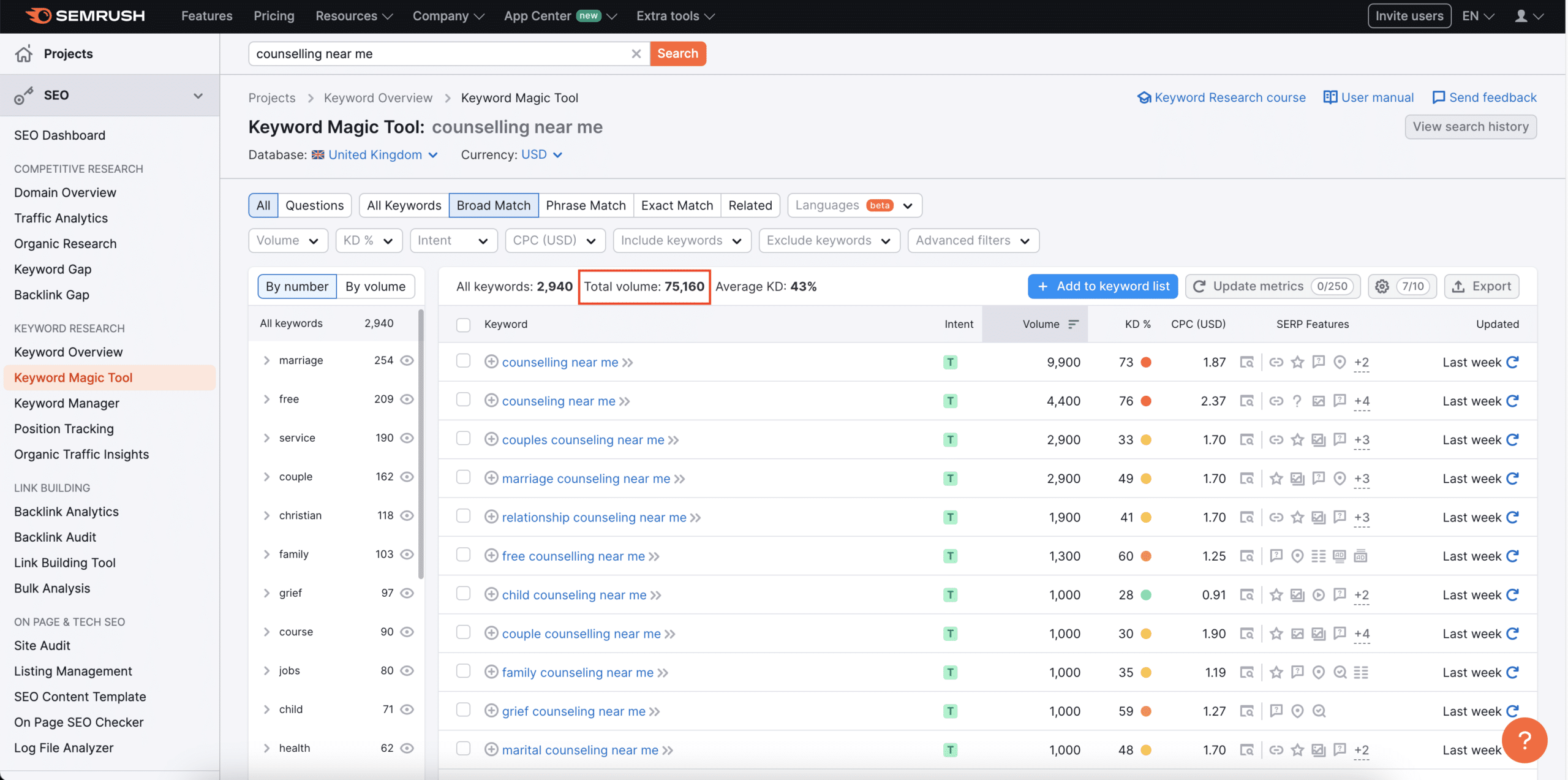Open SERP view icon for counselling near me row

click(x=1246, y=362)
